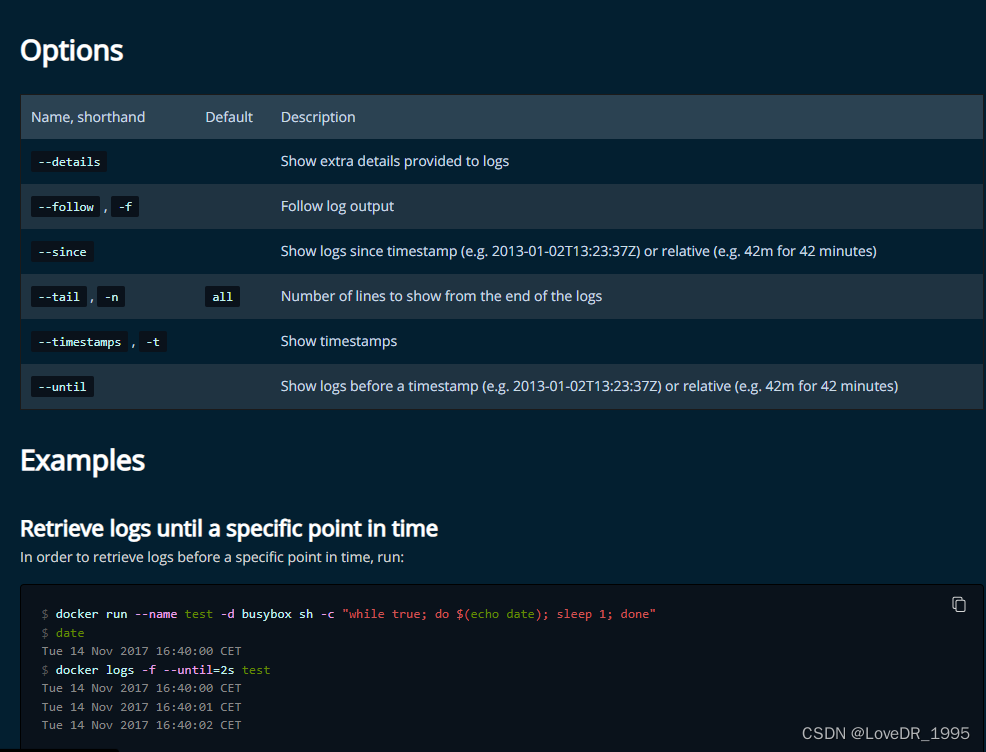Click the 'all' default value tag

pos(222,297)
